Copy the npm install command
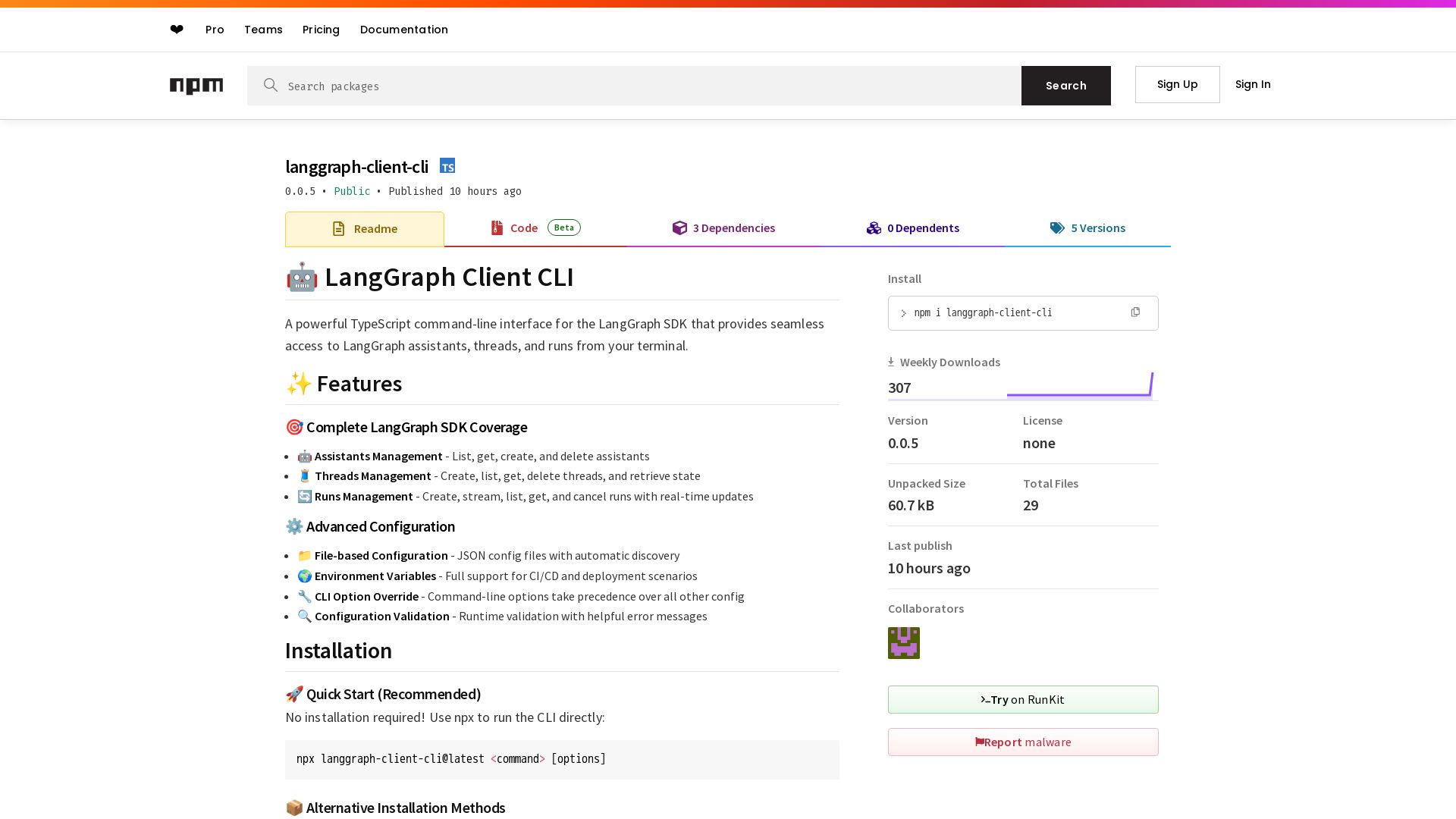Viewport: 1456px width, 819px height. [1135, 312]
